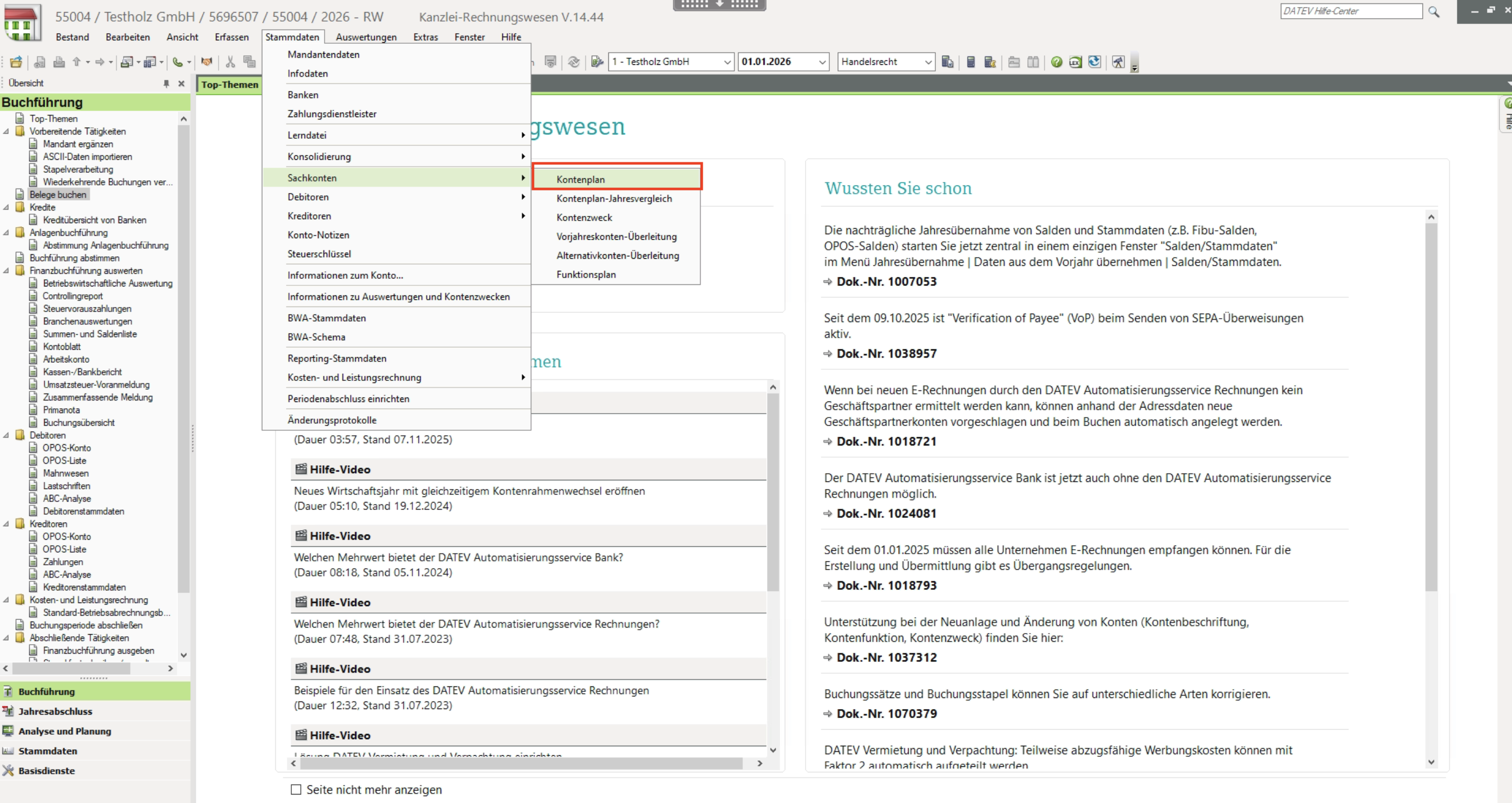Click the document with pen icon left of Testholz box
1512x803 pixels.
pyautogui.click(x=597, y=62)
